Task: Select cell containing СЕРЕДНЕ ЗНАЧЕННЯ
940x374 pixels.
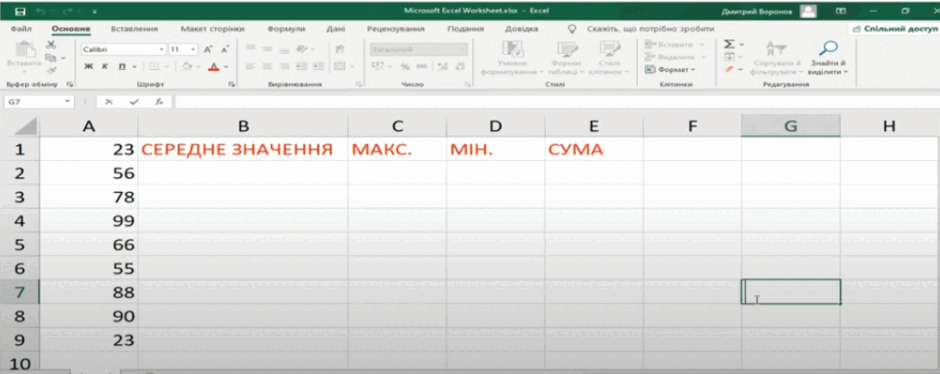Action: pyautogui.click(x=243, y=149)
